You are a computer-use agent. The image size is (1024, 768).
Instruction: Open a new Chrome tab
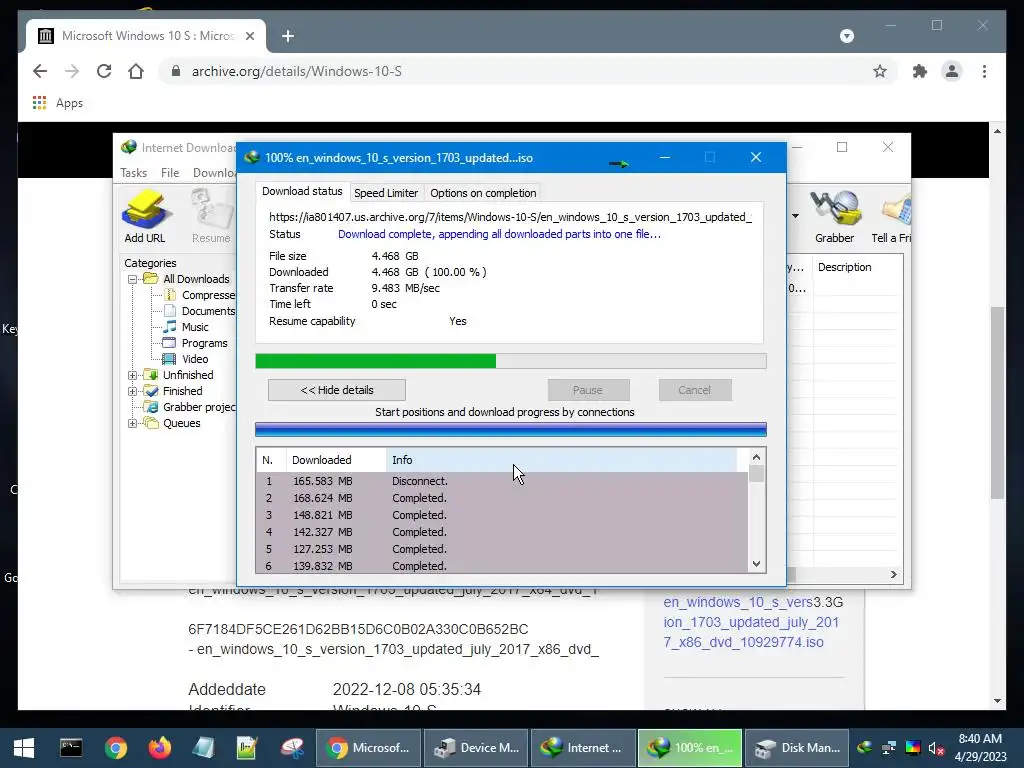(288, 36)
